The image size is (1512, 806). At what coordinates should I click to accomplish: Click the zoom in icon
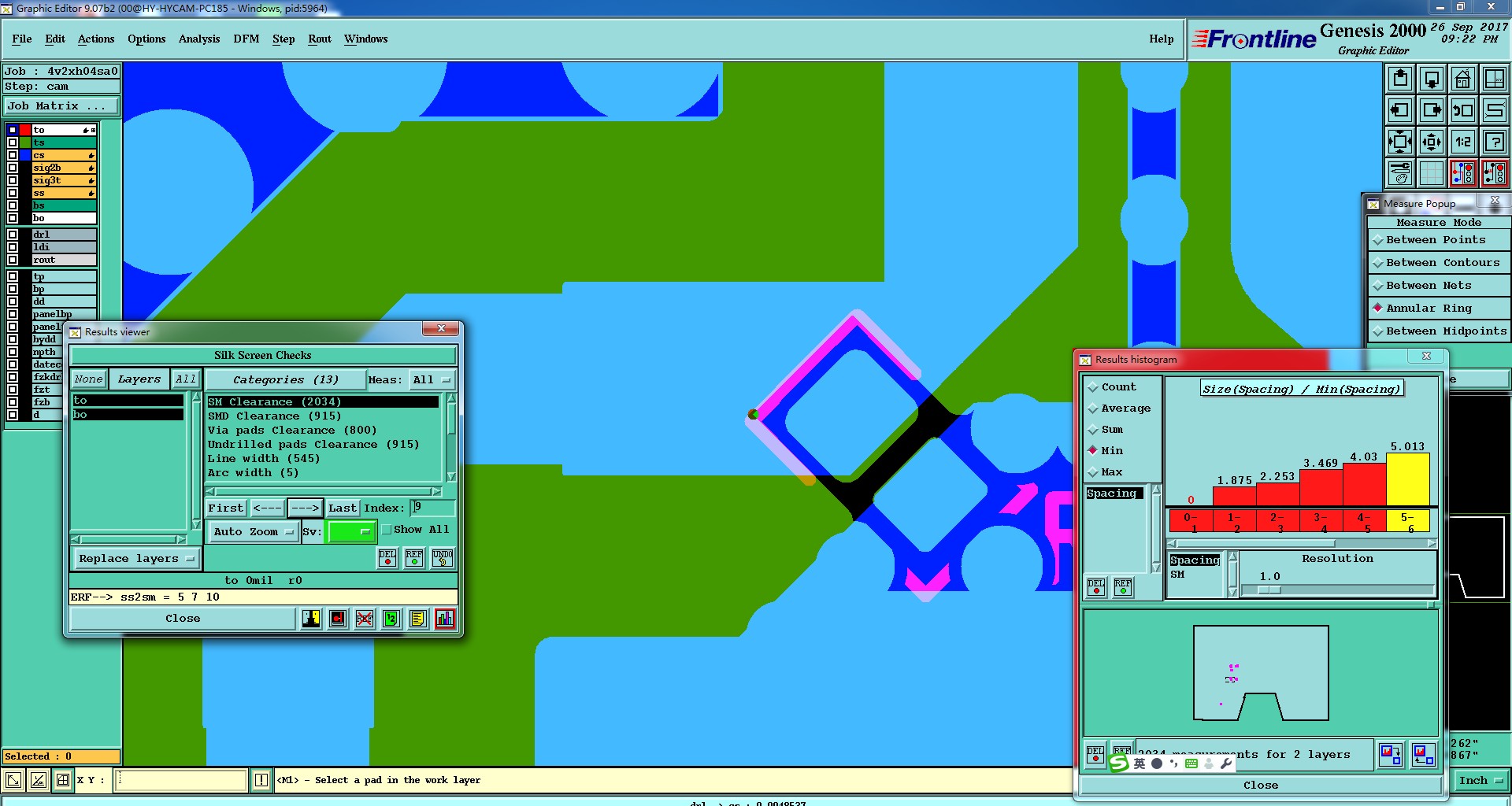point(1400,142)
